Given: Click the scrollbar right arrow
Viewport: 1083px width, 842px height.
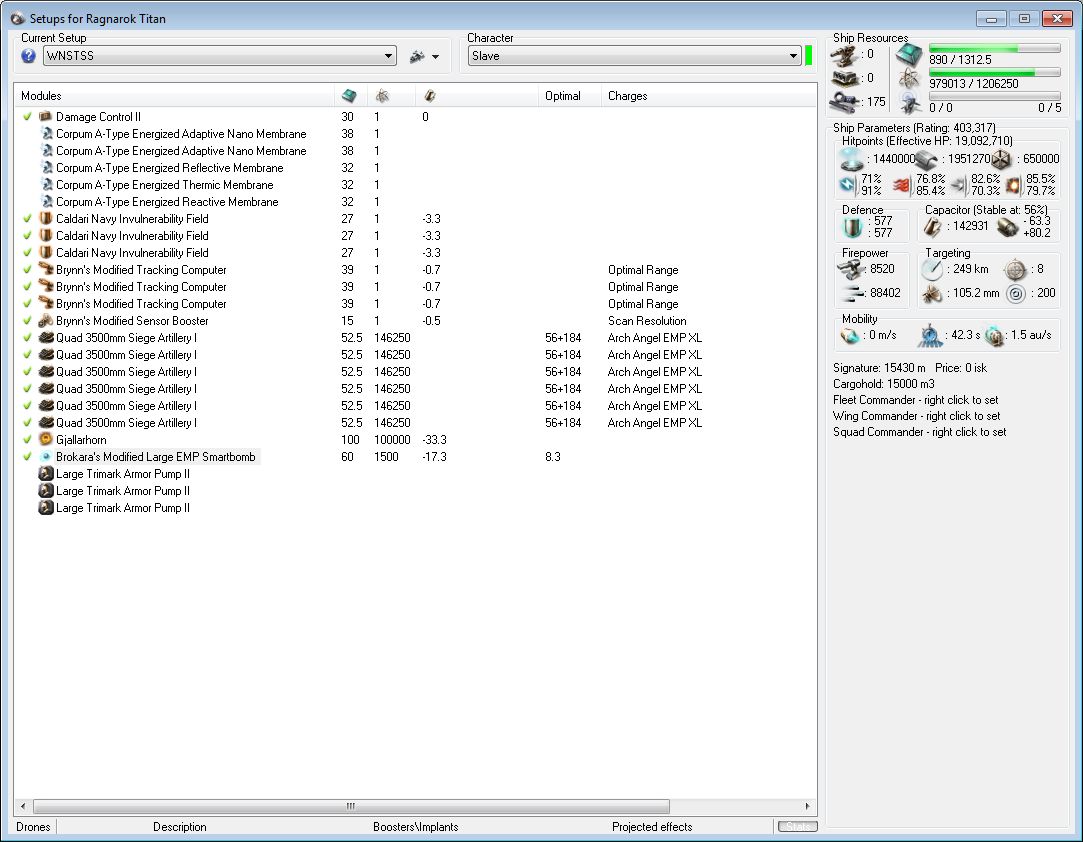Looking at the screenshot, I should click(807, 806).
